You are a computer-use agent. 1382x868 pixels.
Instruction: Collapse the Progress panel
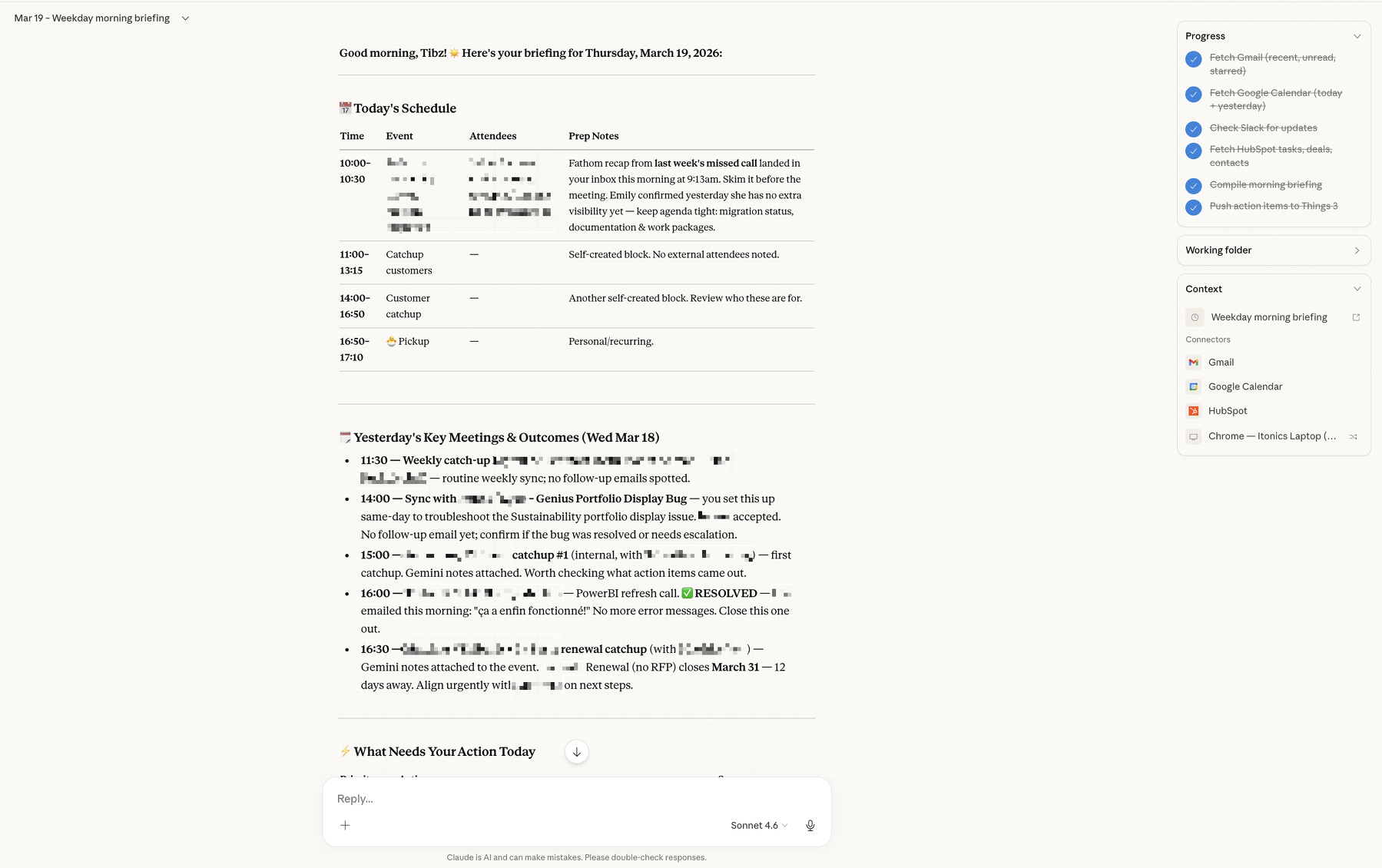[1358, 35]
